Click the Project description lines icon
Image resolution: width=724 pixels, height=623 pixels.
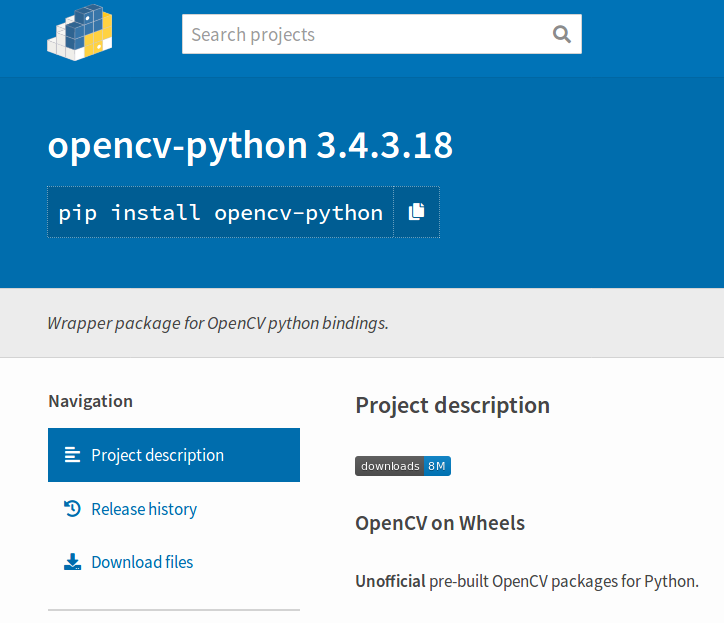coord(72,455)
